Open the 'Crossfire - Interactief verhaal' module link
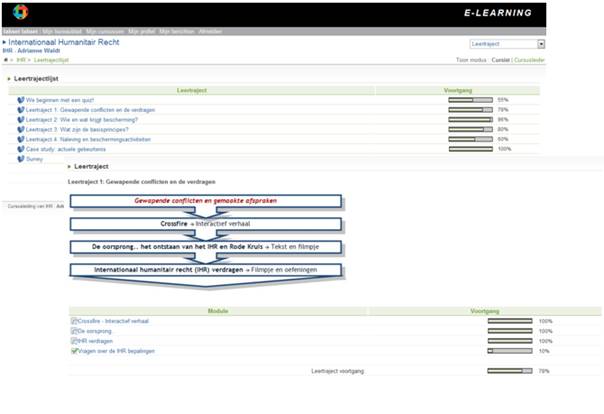The image size is (604, 414). click(x=113, y=321)
